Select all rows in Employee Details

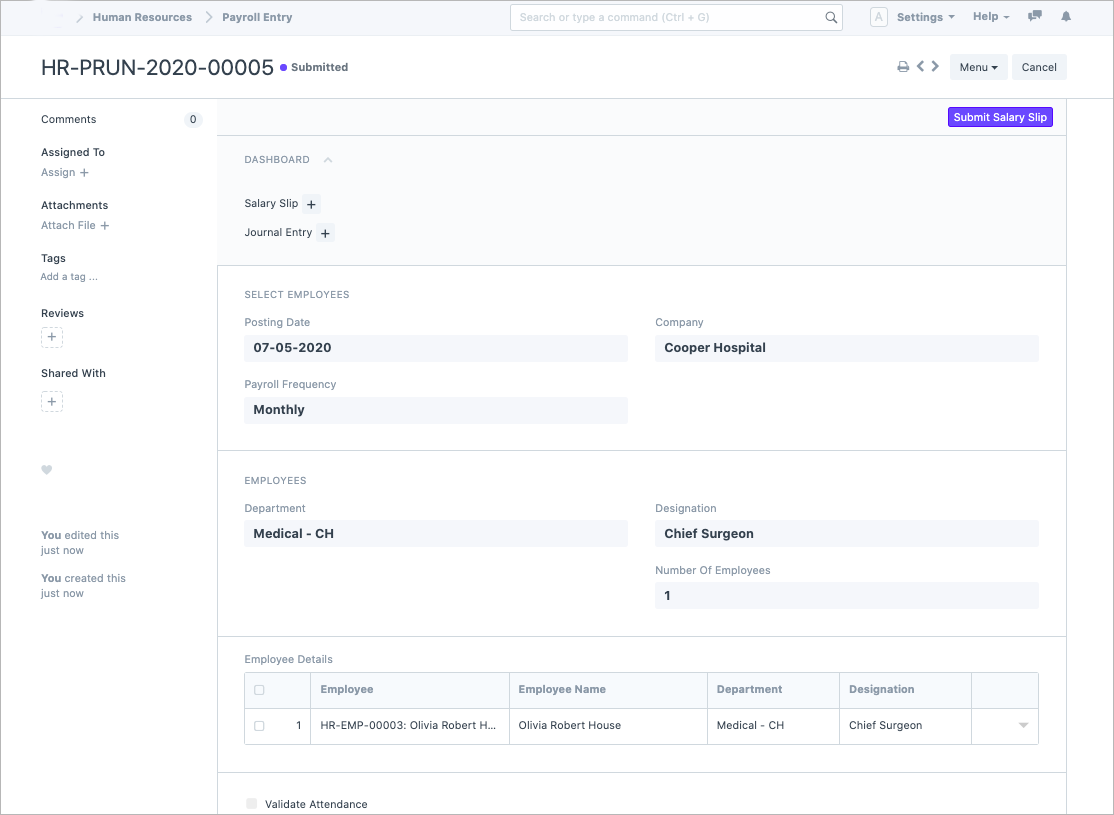click(x=260, y=690)
